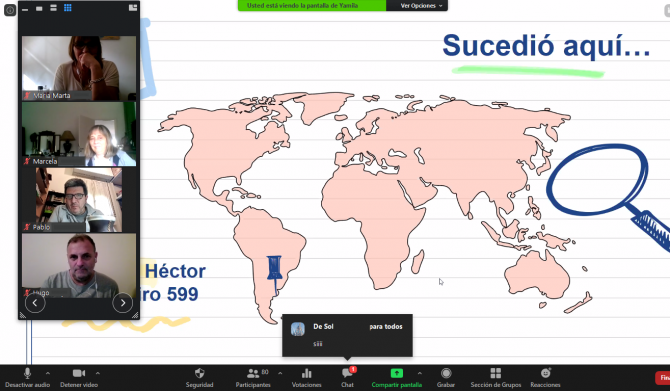Start recording with Grabar
The height and width of the screenshot is (391, 670).
(446, 378)
